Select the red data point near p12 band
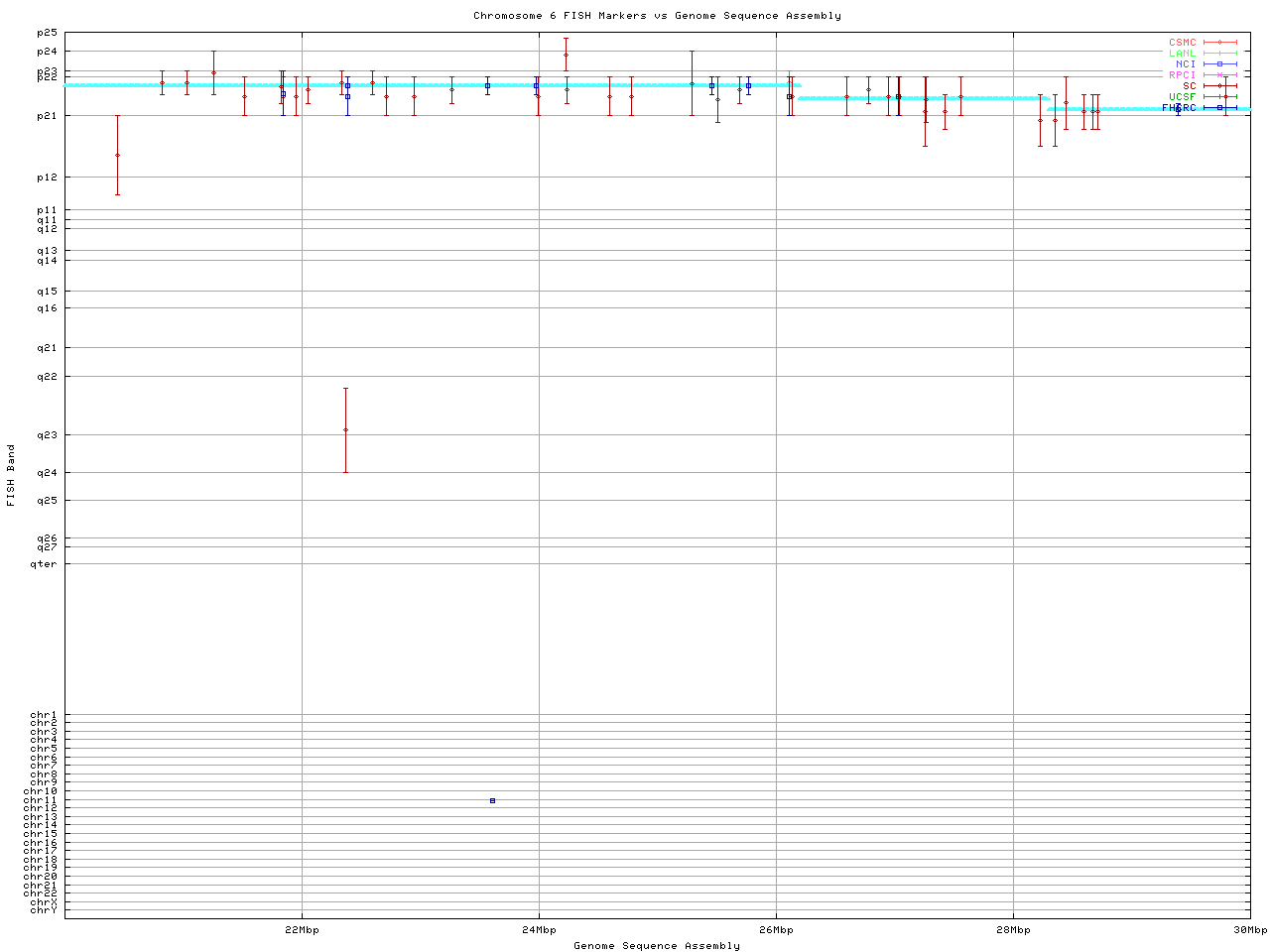1270x952 pixels. coord(117,155)
